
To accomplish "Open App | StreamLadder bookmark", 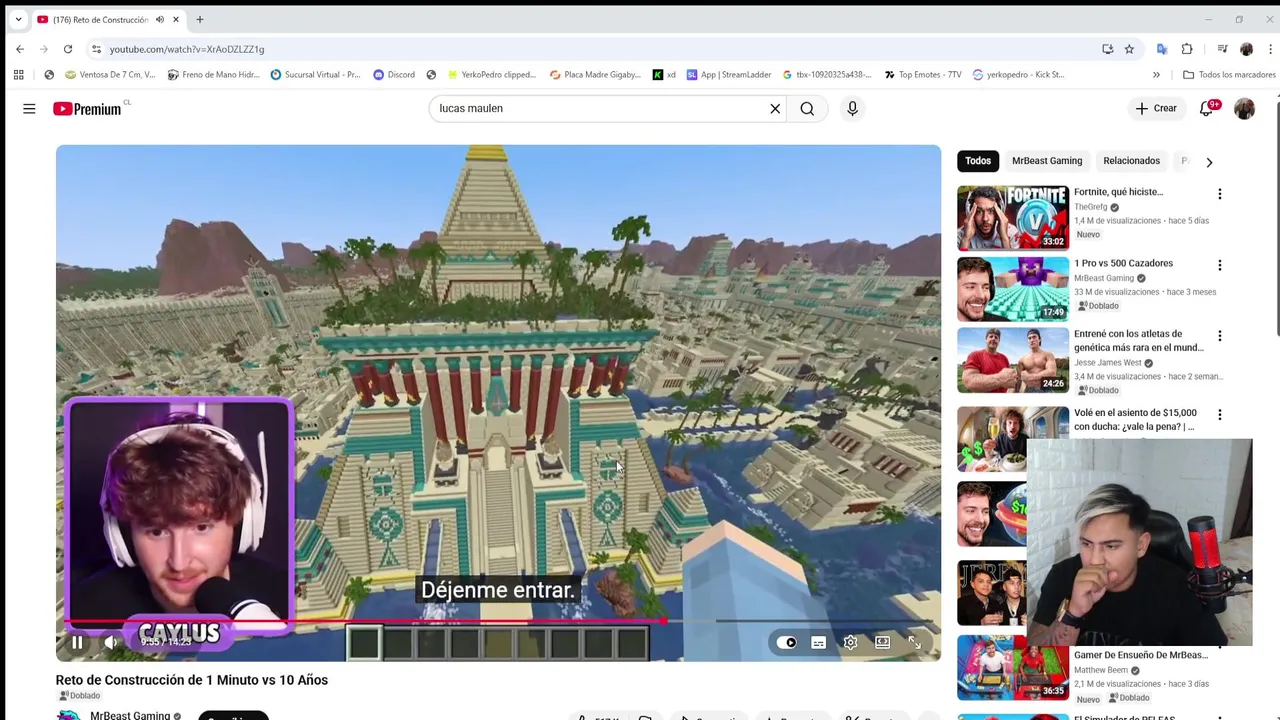I will click(729, 74).
